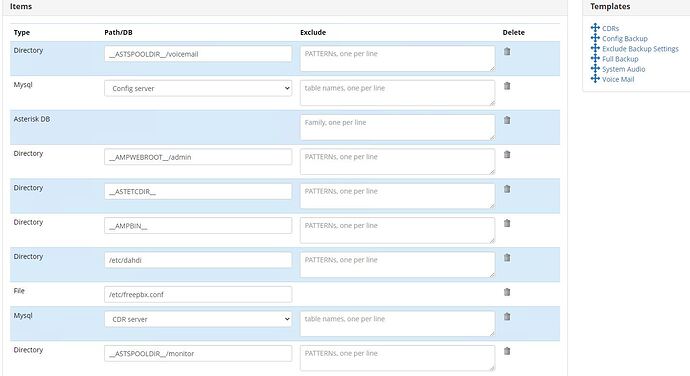Click the Asterisk DB type label

32,119
